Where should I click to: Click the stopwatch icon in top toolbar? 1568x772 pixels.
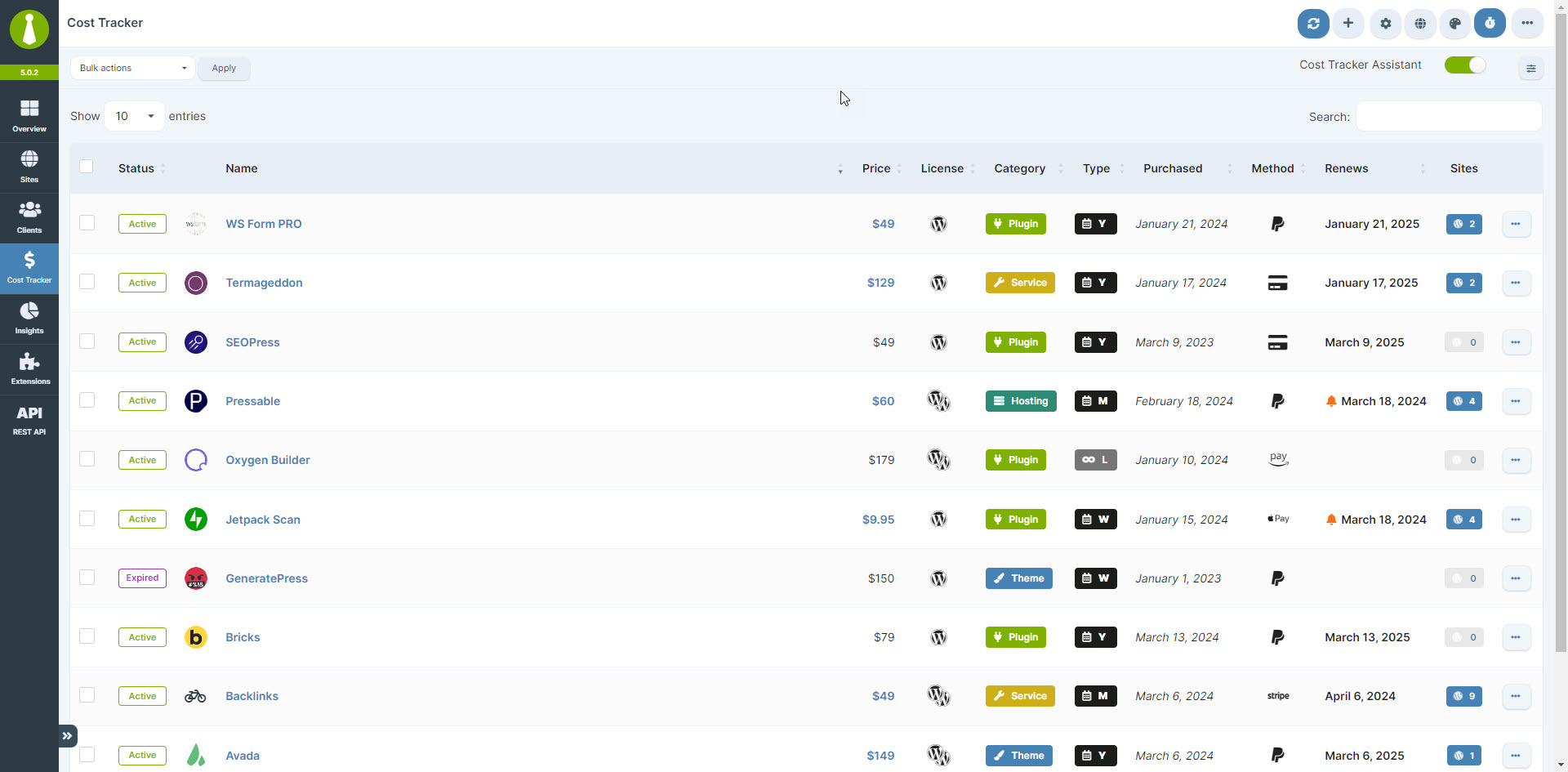tap(1490, 24)
